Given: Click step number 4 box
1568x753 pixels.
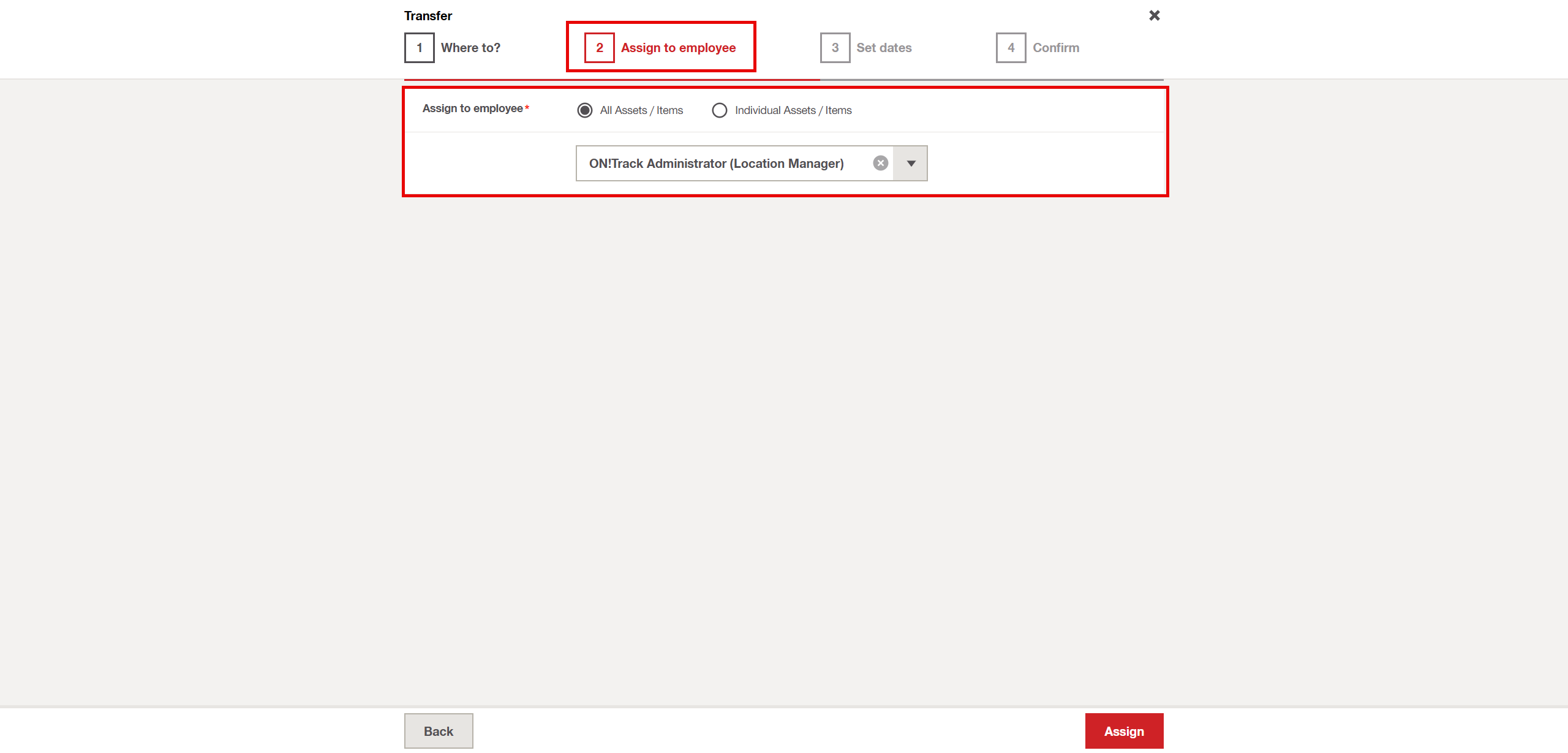Looking at the screenshot, I should [x=1011, y=48].
